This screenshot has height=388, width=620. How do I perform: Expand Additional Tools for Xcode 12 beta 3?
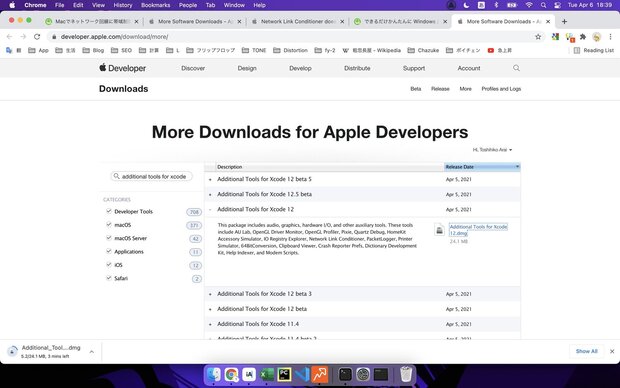coord(210,294)
